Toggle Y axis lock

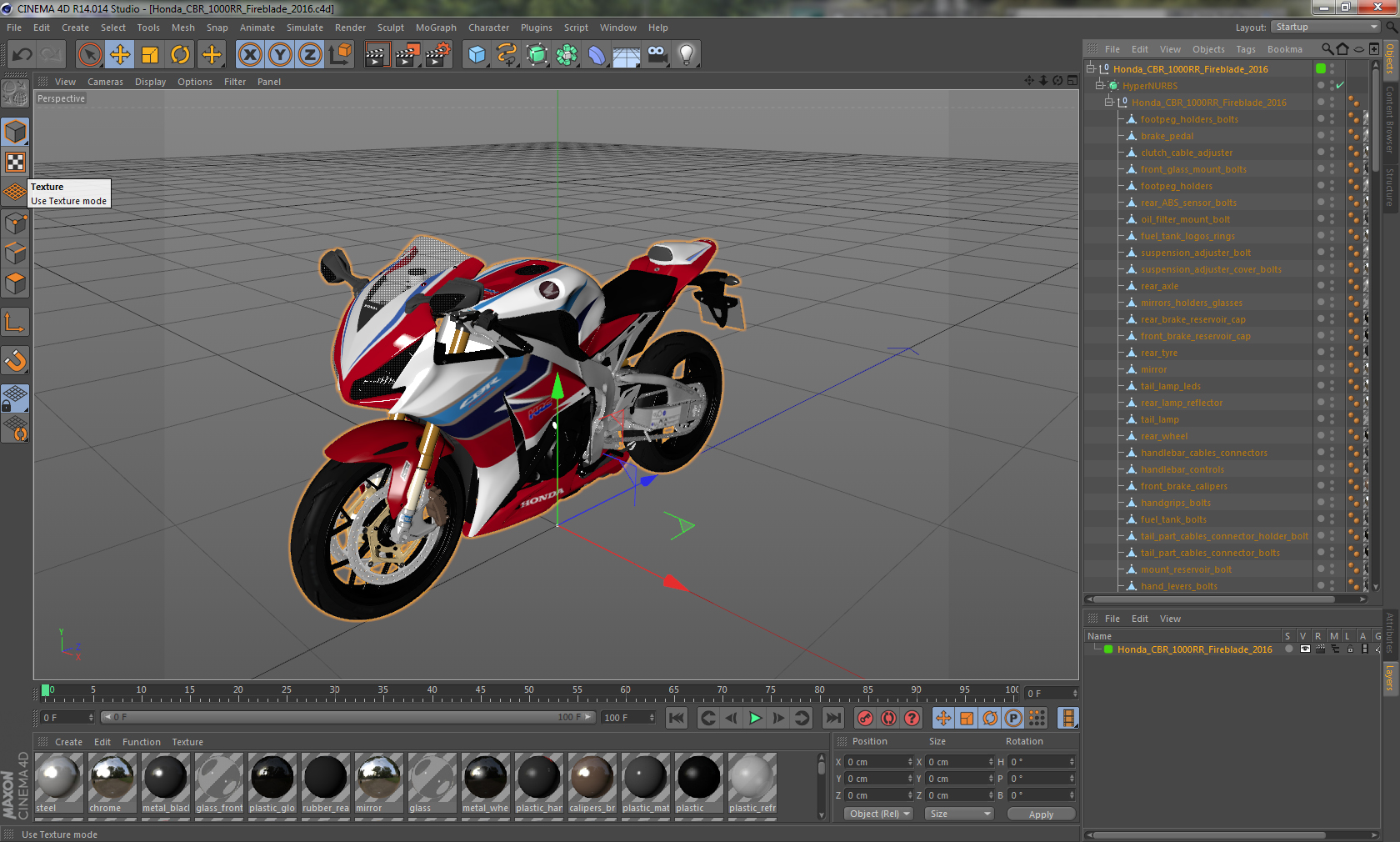pos(280,55)
